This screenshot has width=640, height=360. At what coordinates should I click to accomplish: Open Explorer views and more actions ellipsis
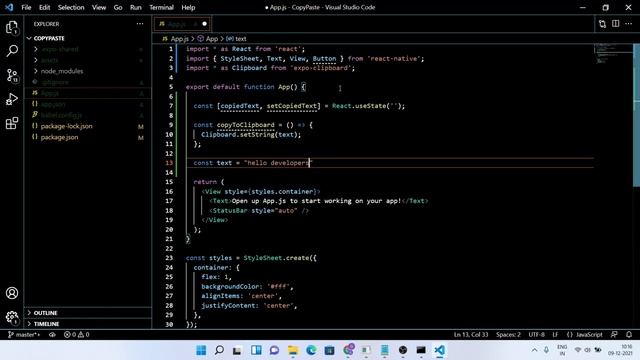pyautogui.click(x=140, y=24)
